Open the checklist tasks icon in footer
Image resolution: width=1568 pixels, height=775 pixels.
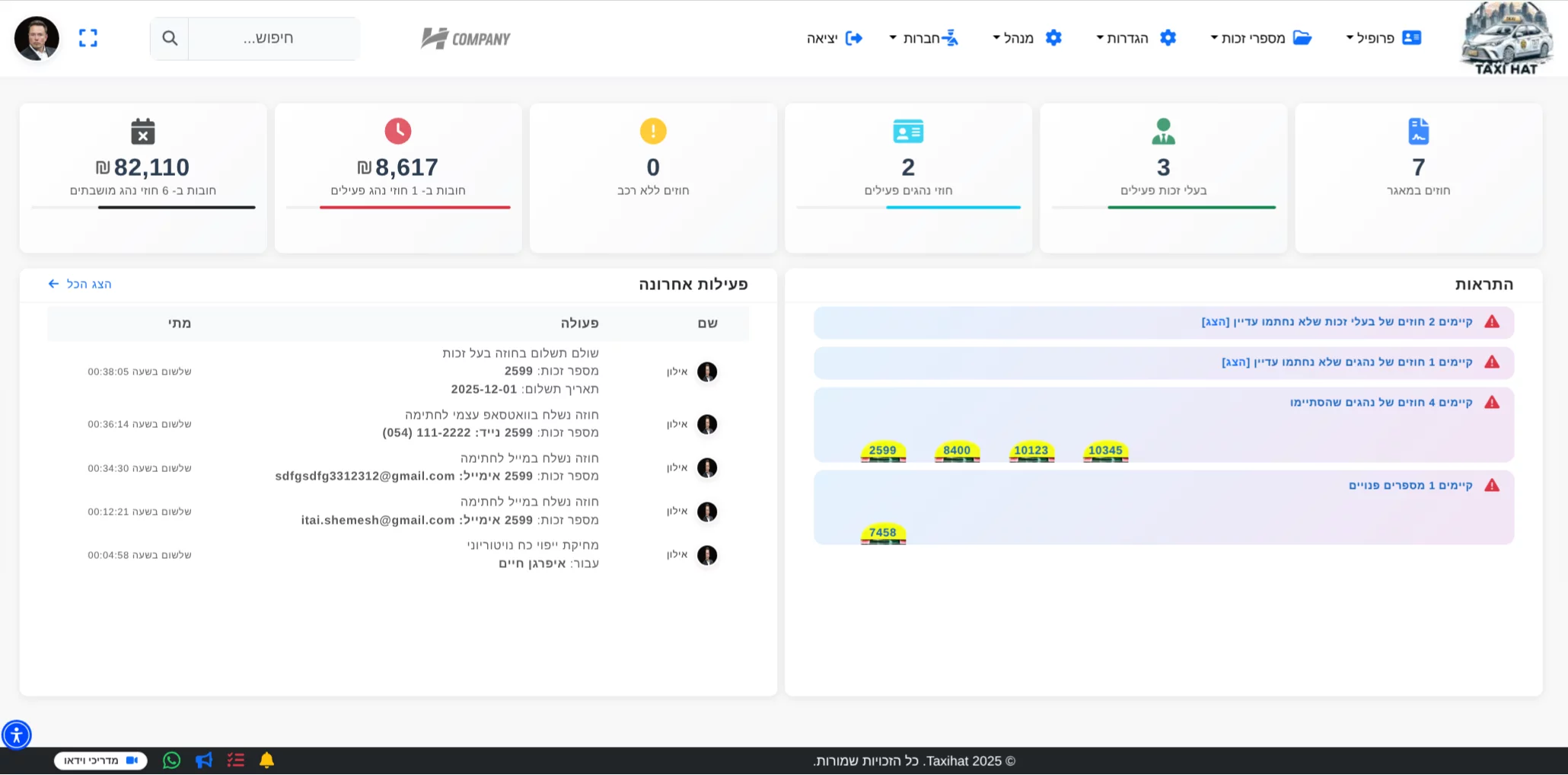coord(235,760)
